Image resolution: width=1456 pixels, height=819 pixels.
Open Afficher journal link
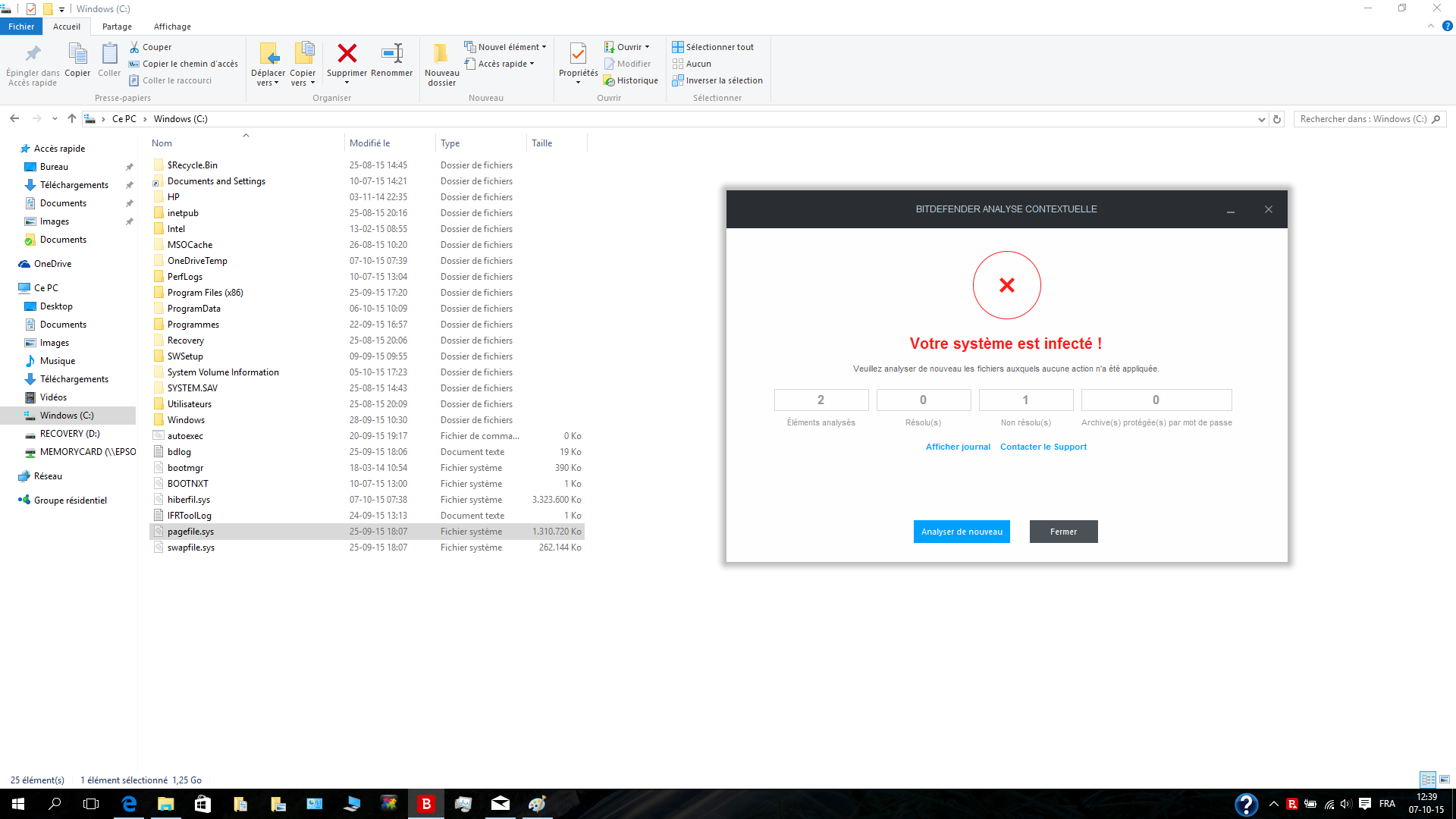tap(958, 447)
